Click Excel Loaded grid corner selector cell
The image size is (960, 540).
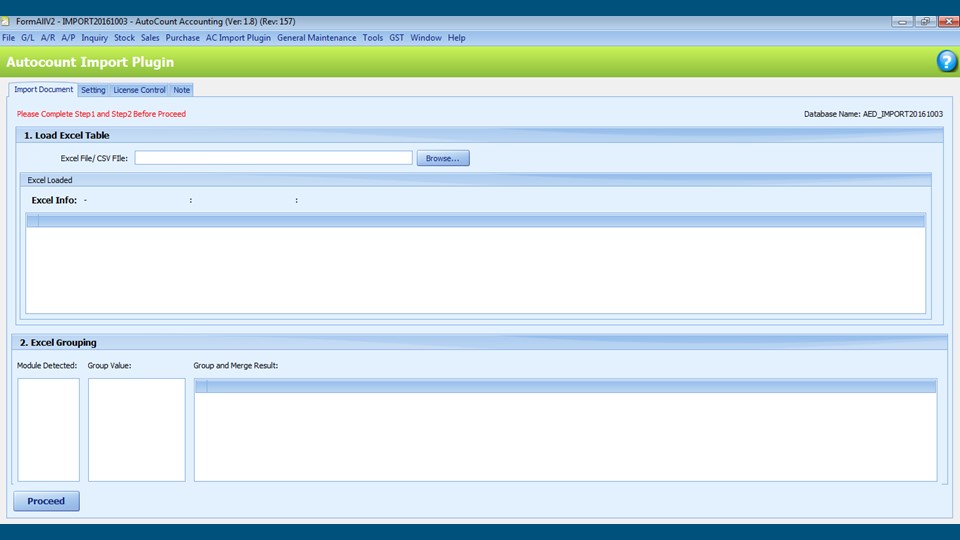click(x=32, y=220)
